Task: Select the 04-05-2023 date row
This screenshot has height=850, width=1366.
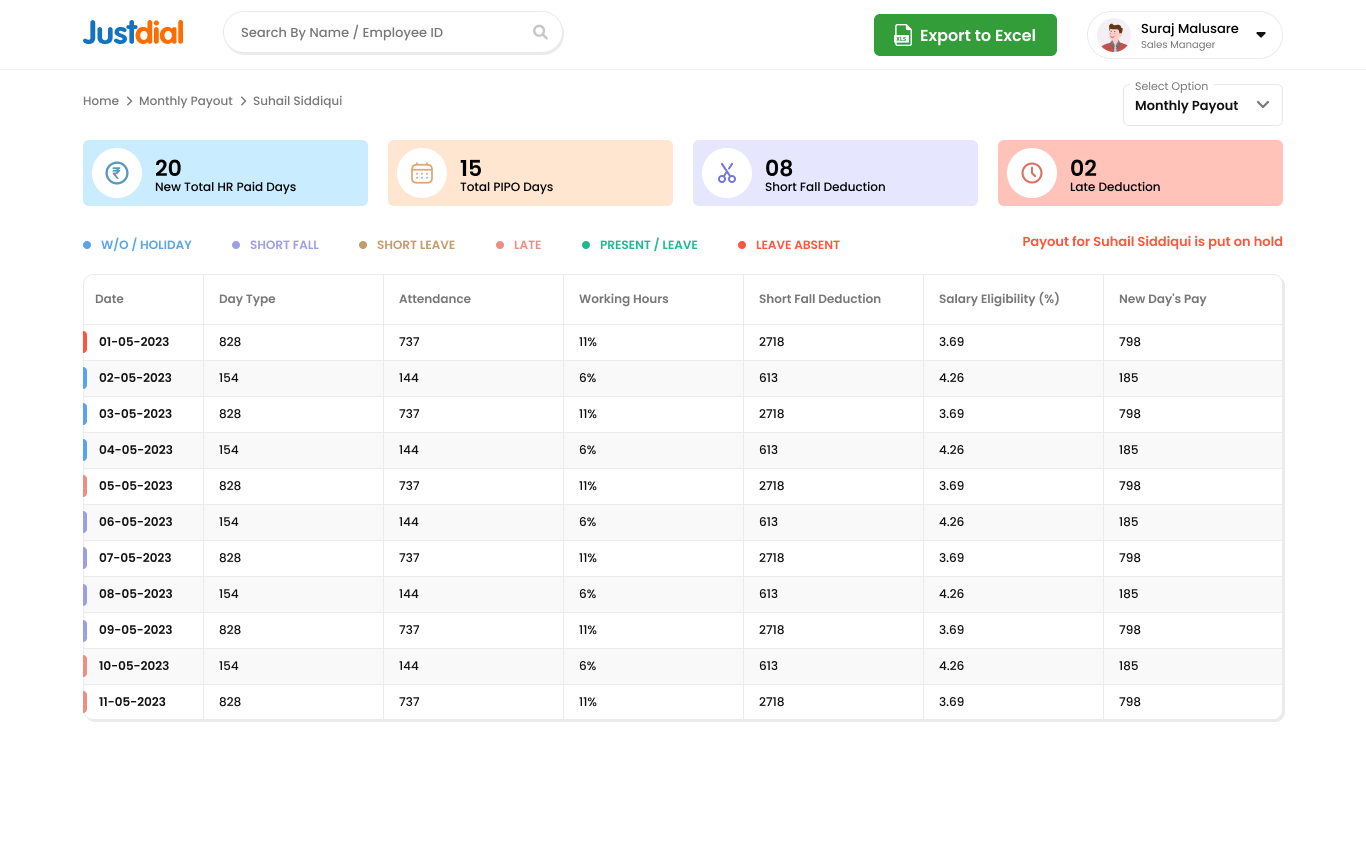Action: pos(683,450)
